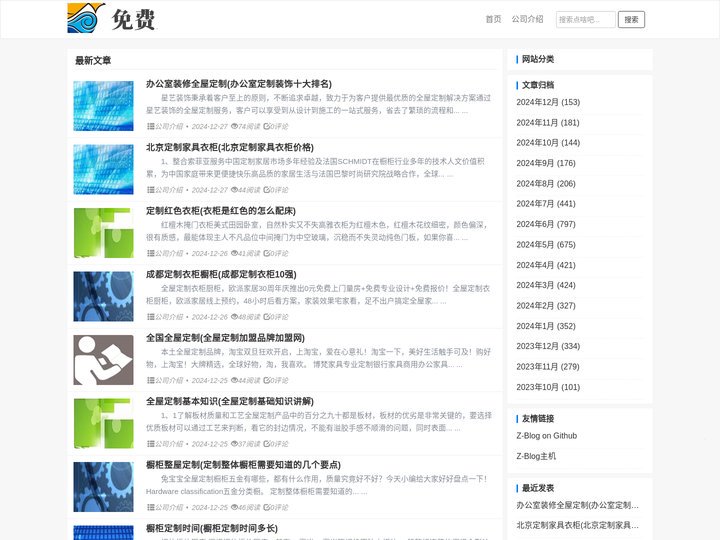
Task: Click reader thumbnail of 全国全屋定制 article
Action: click(103, 360)
